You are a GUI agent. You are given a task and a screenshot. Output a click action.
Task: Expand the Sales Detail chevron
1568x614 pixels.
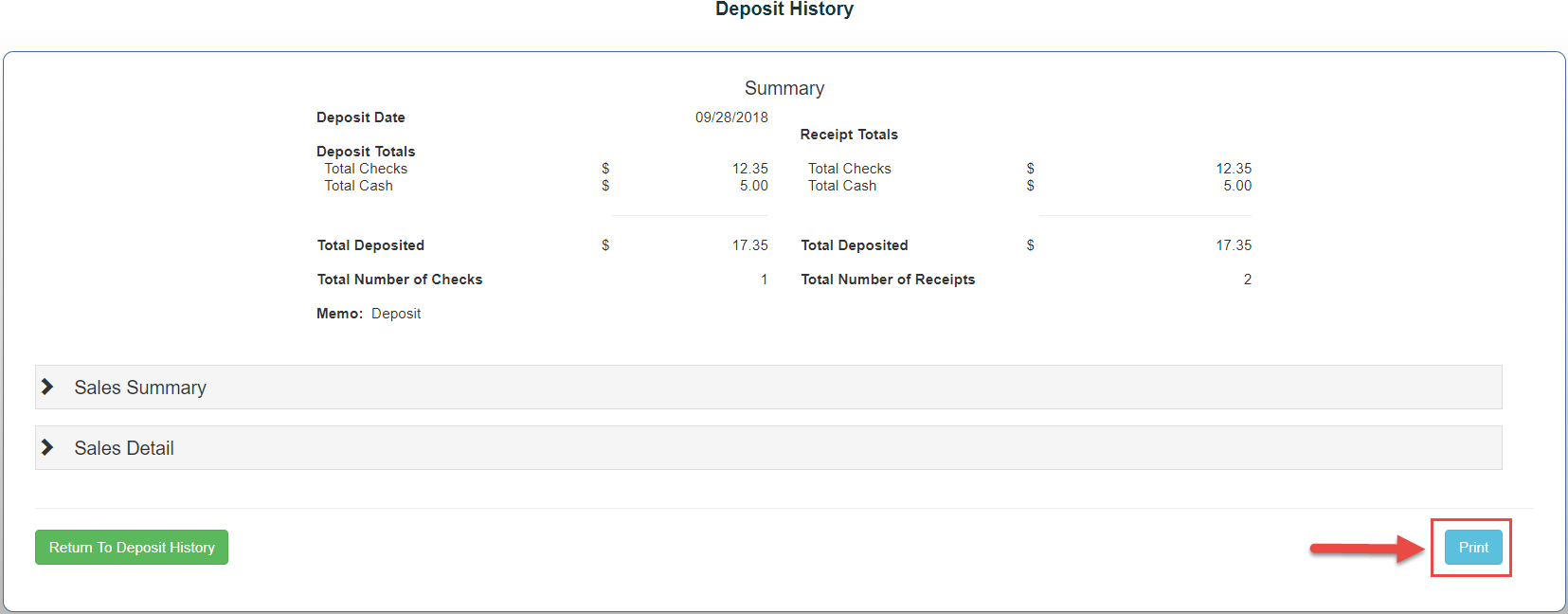tap(47, 447)
